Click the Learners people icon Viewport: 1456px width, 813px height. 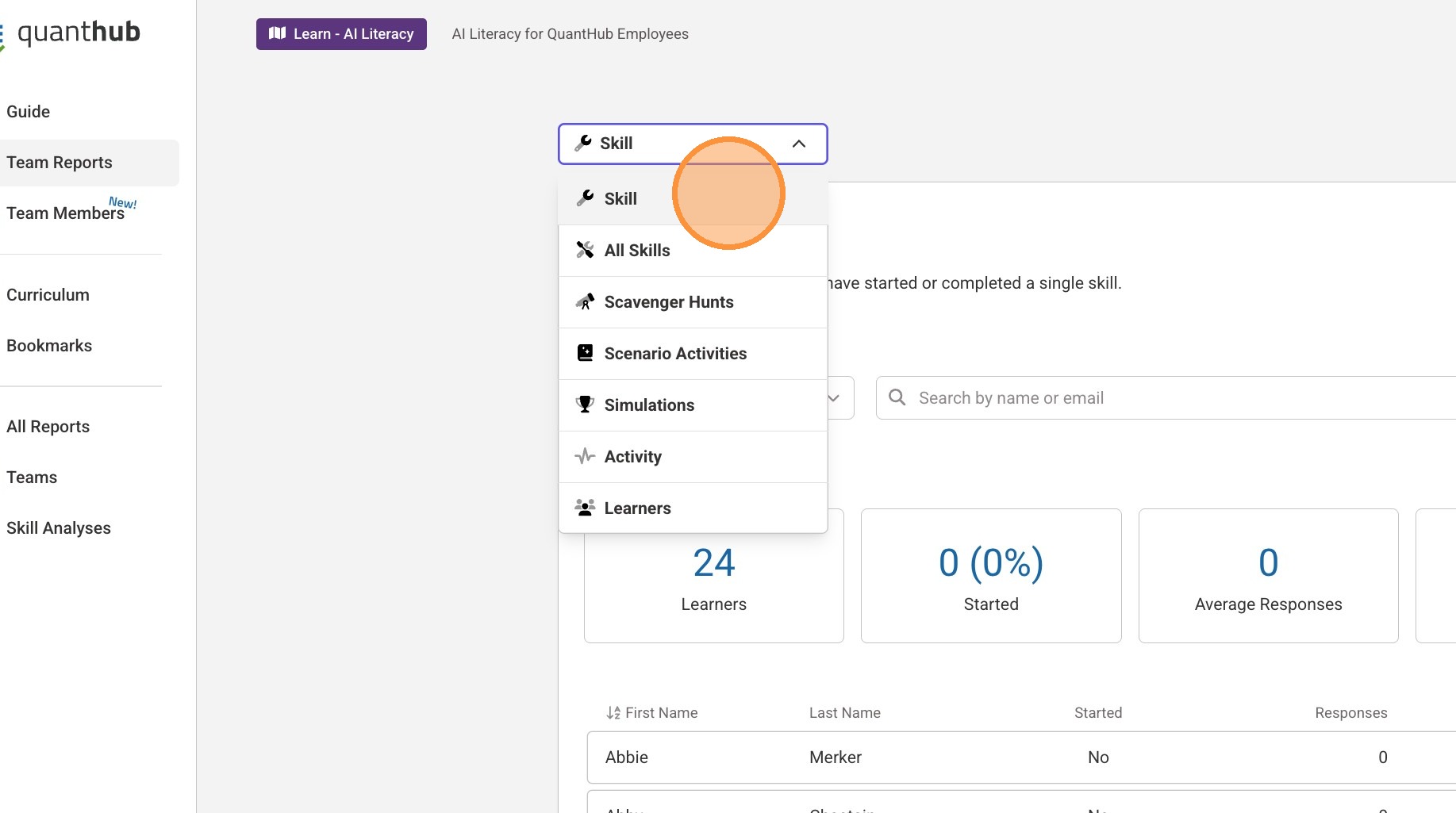tap(586, 508)
